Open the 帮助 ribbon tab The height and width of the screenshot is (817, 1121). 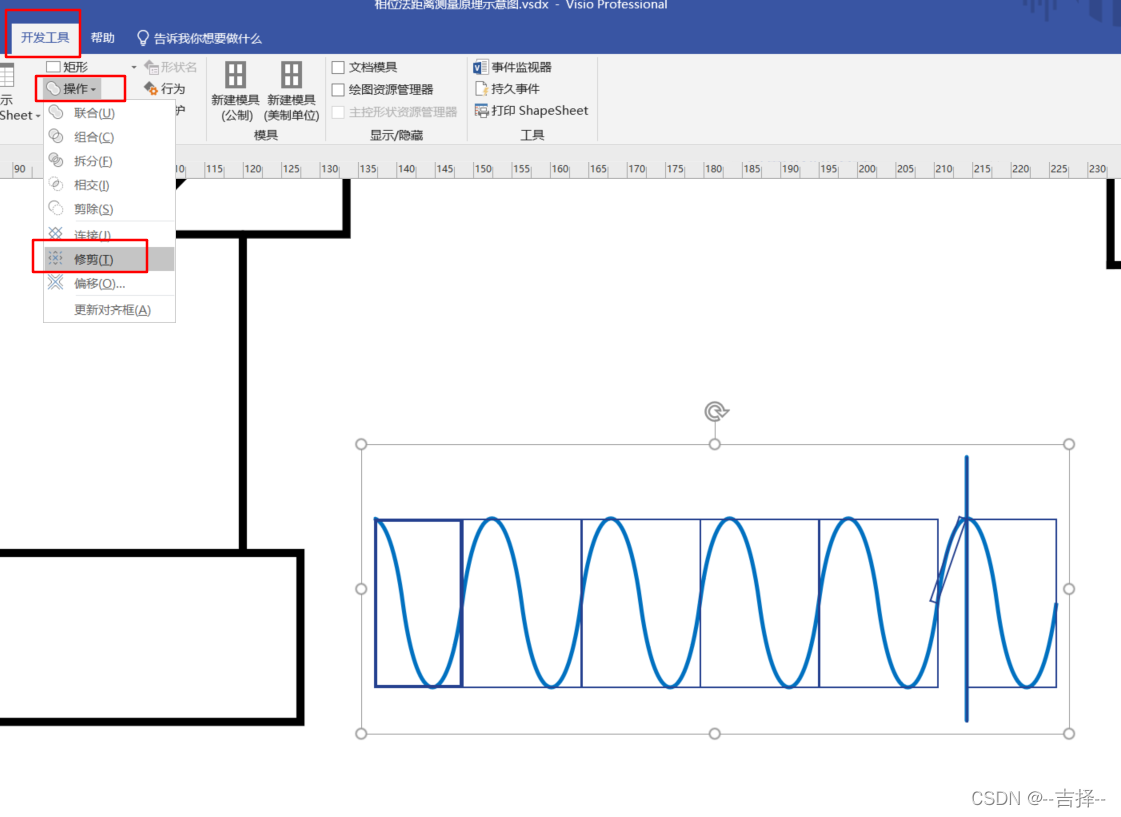coord(102,38)
